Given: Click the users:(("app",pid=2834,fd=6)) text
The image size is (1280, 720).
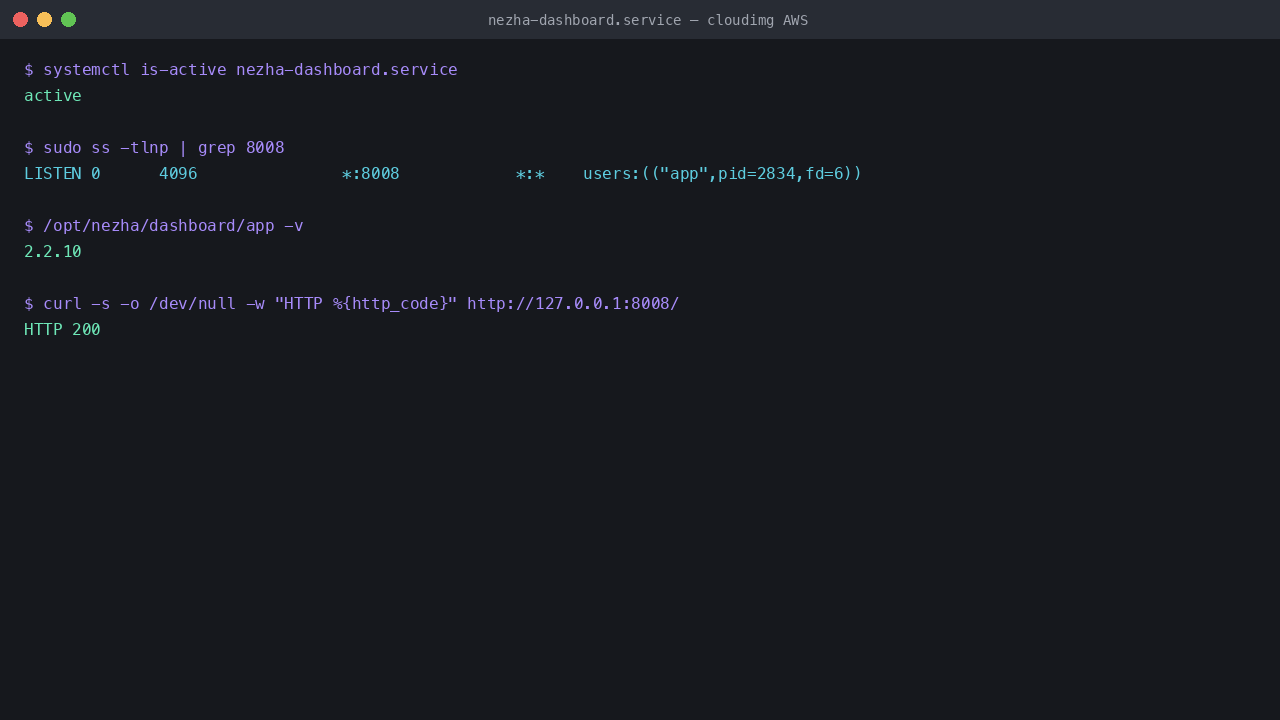Looking at the screenshot, I should (x=722, y=174).
